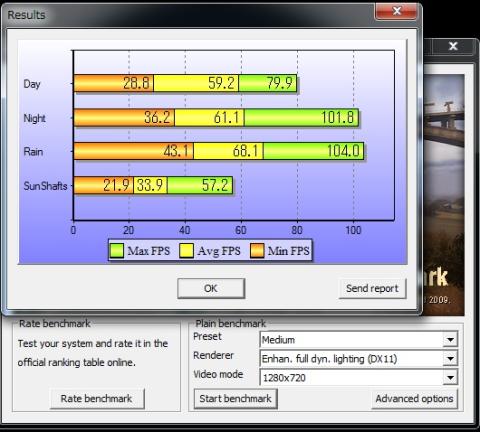This screenshot has height=432, width=480.
Task: Expand the Video mode dropdown arrow
Action: [450, 378]
